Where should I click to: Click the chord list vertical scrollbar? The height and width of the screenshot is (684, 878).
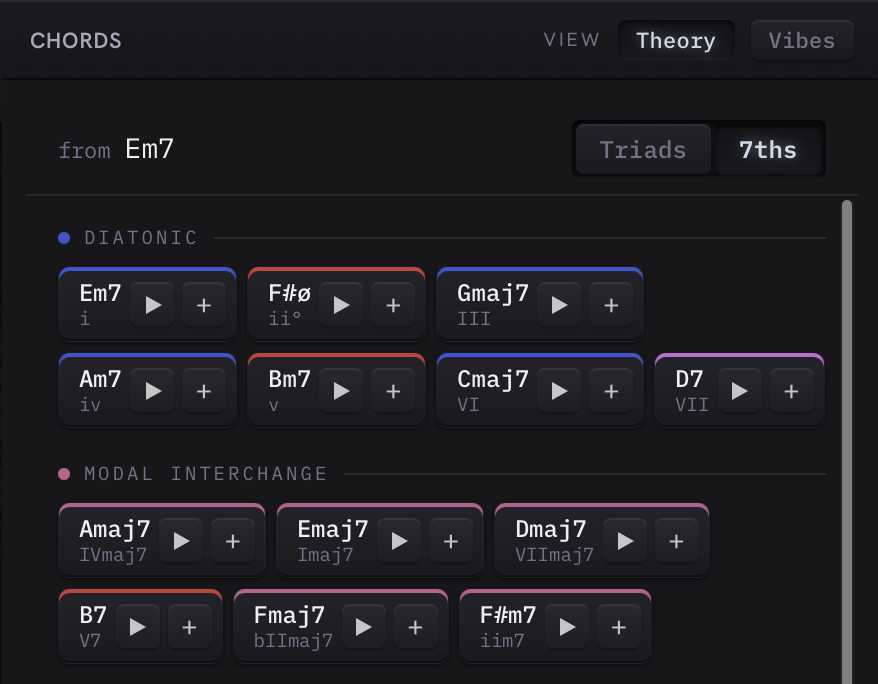click(x=847, y=441)
